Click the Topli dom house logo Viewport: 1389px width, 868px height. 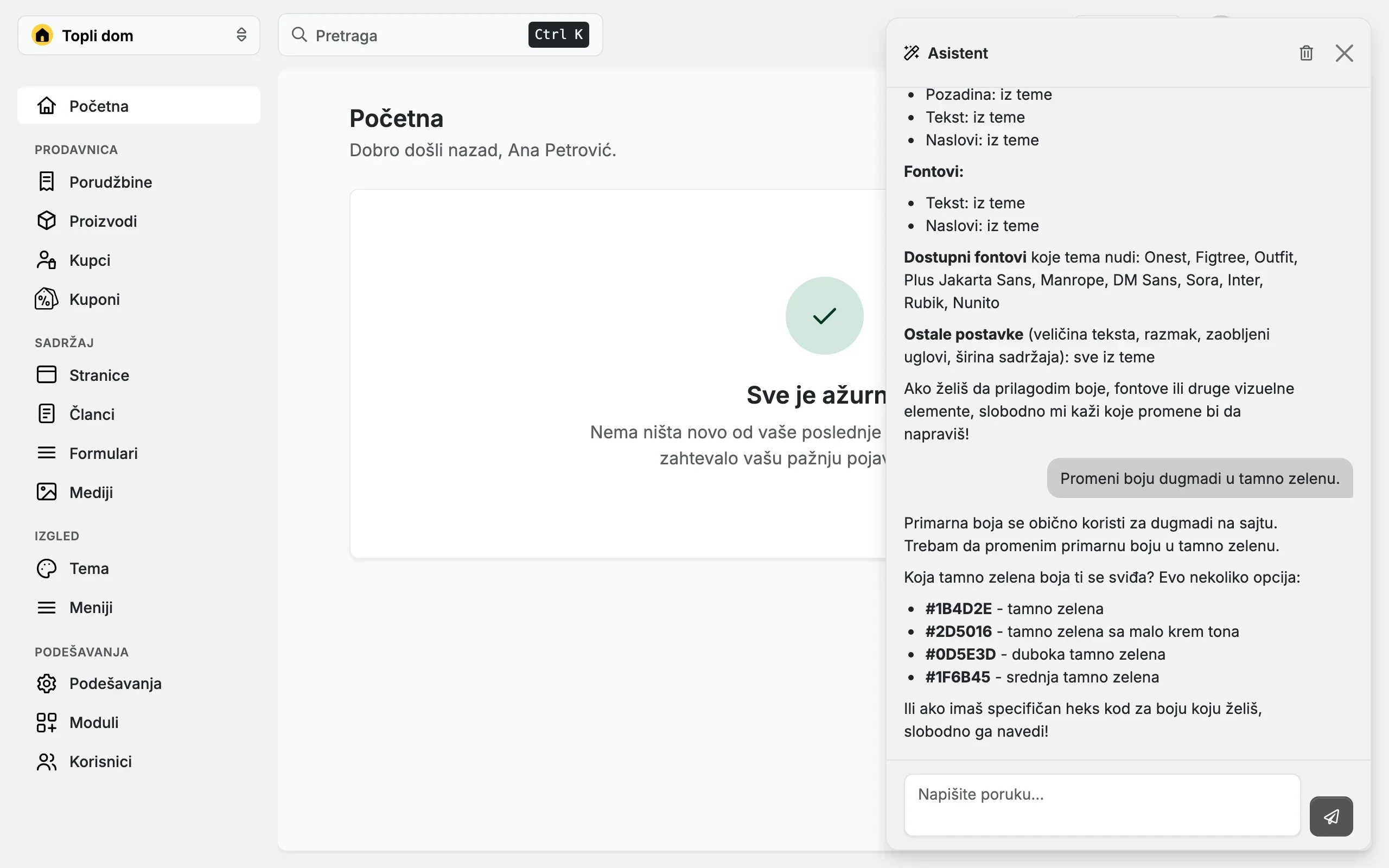(42, 36)
